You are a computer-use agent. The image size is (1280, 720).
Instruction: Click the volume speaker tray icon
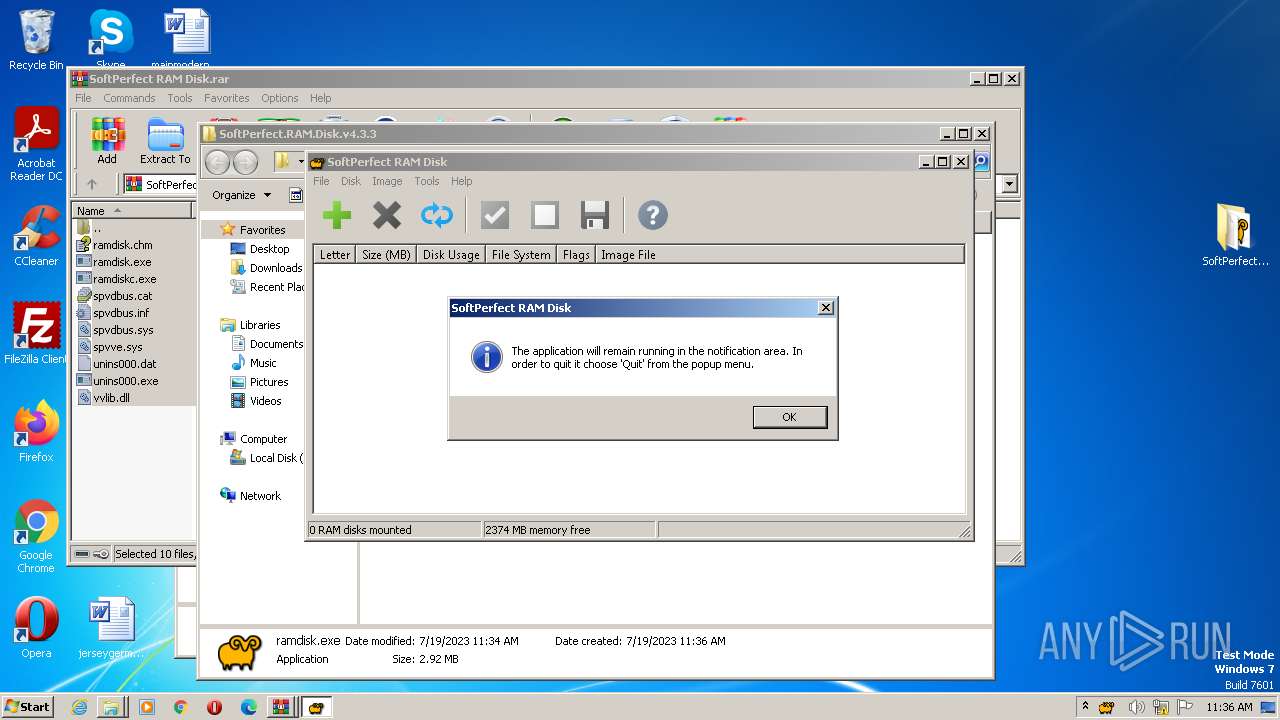point(1136,707)
